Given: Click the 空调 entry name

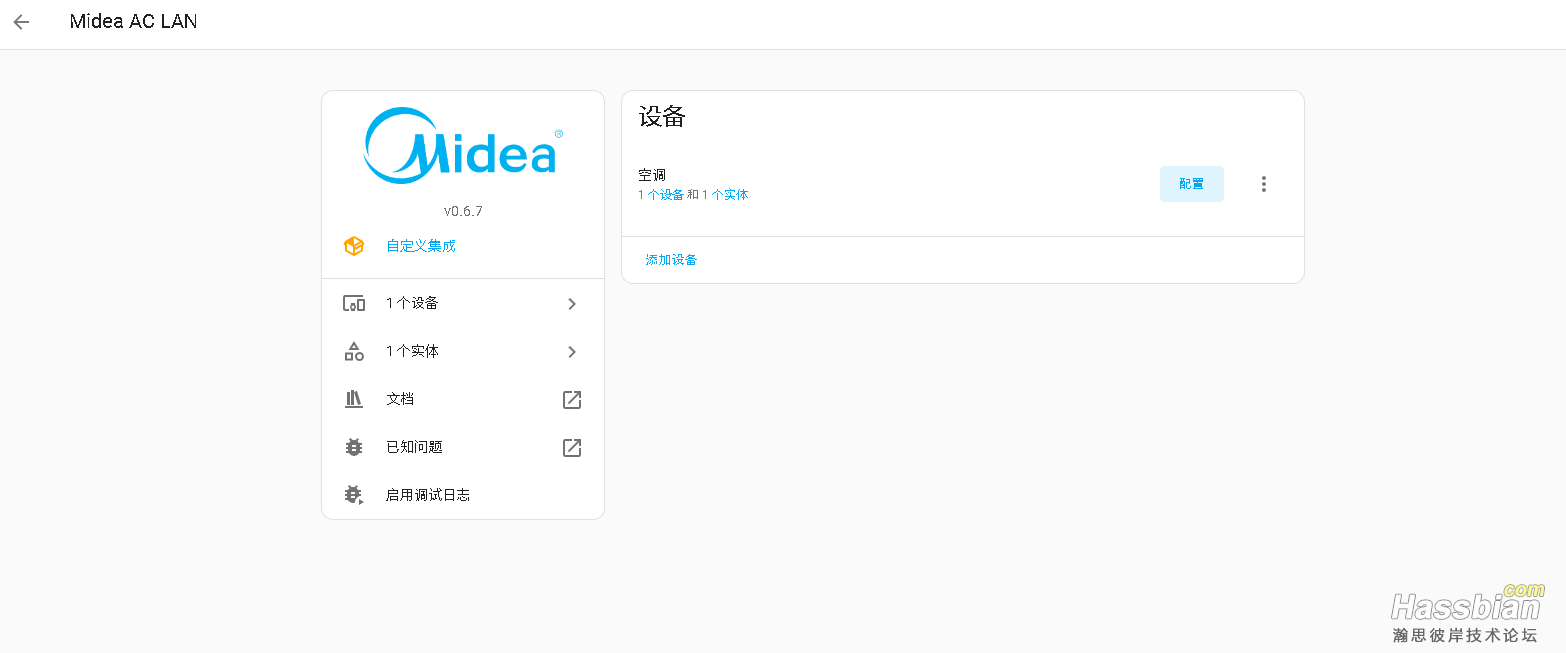Looking at the screenshot, I should pos(652,175).
